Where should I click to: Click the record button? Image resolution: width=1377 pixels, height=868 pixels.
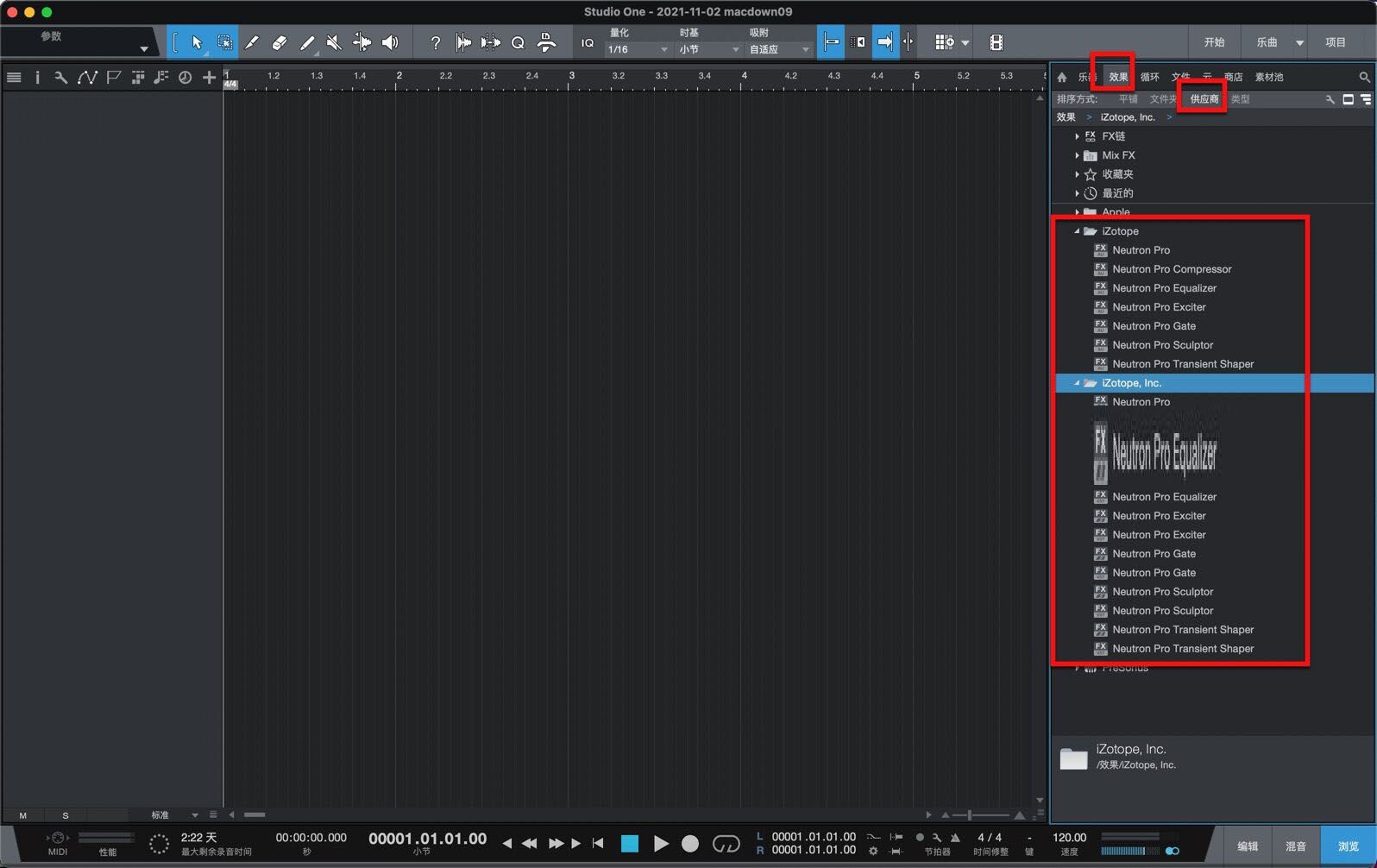pyautogui.click(x=690, y=844)
